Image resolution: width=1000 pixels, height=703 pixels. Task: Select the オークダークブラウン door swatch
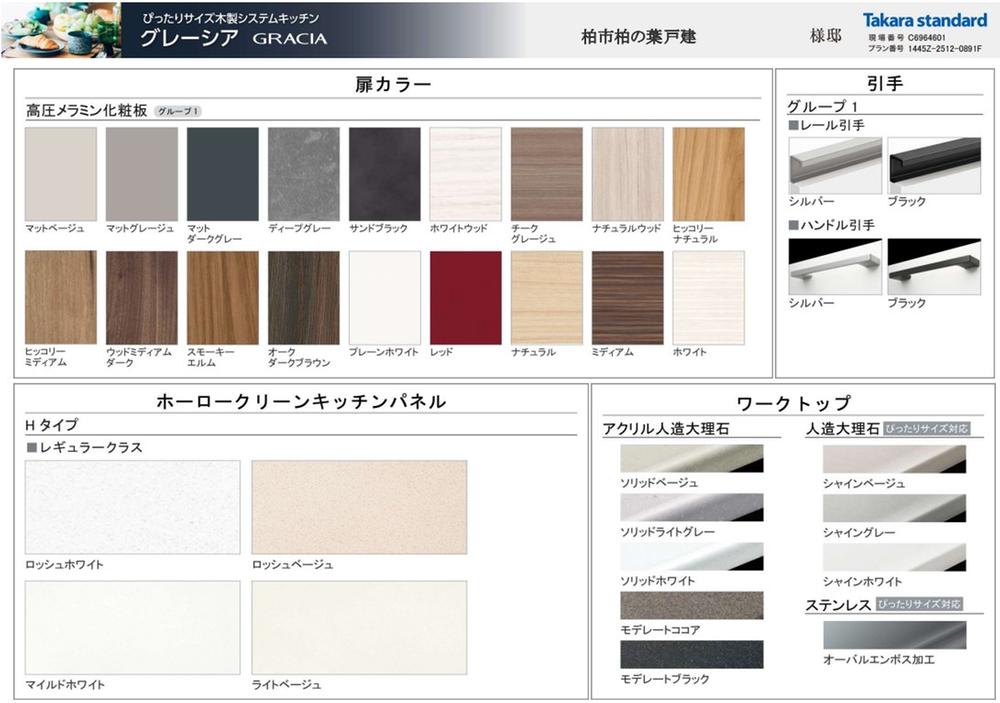(303, 298)
